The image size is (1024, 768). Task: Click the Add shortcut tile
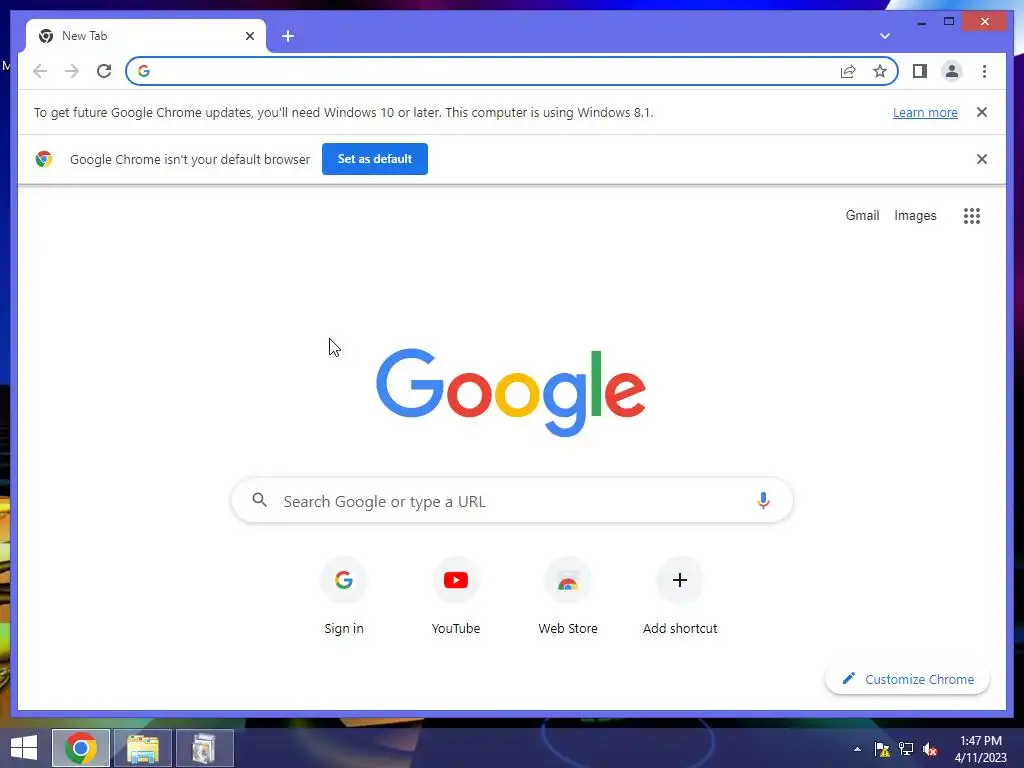[x=680, y=596]
